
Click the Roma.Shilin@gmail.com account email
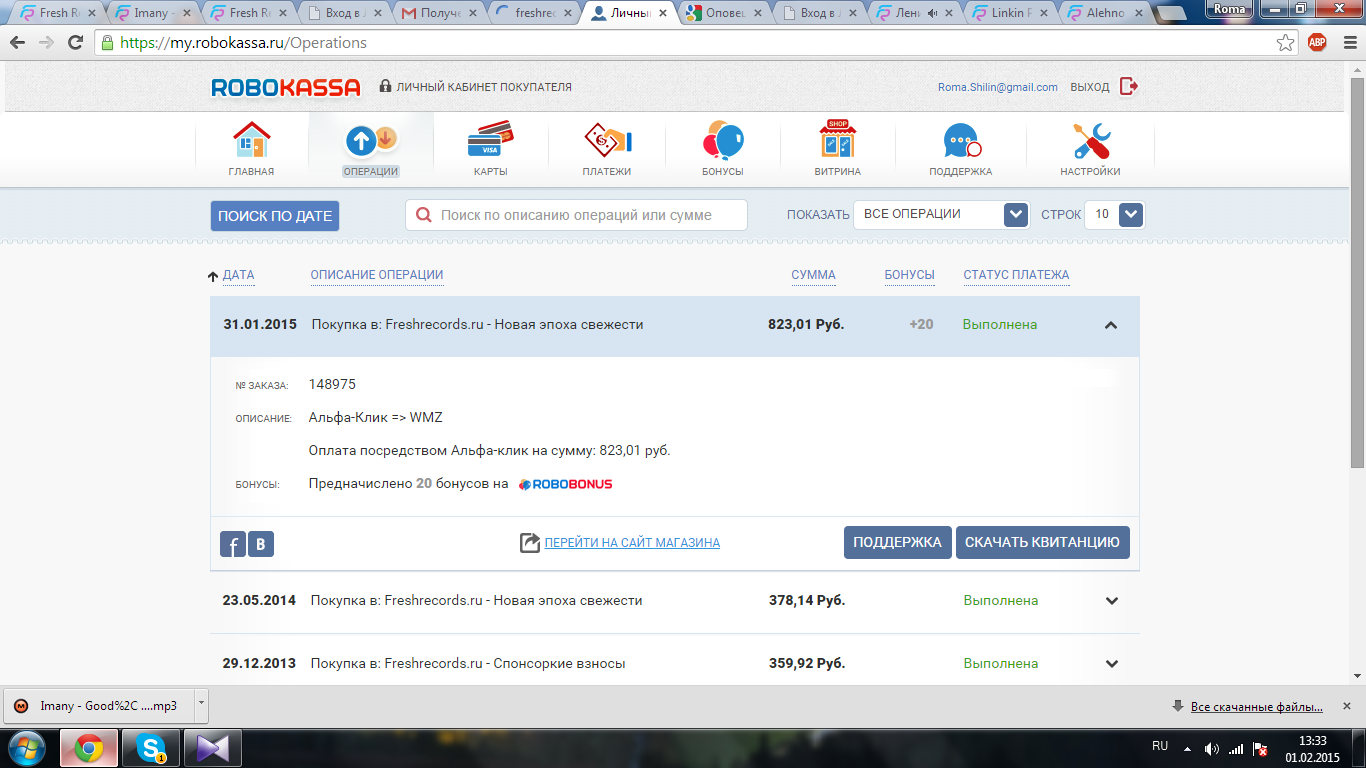[x=997, y=87]
